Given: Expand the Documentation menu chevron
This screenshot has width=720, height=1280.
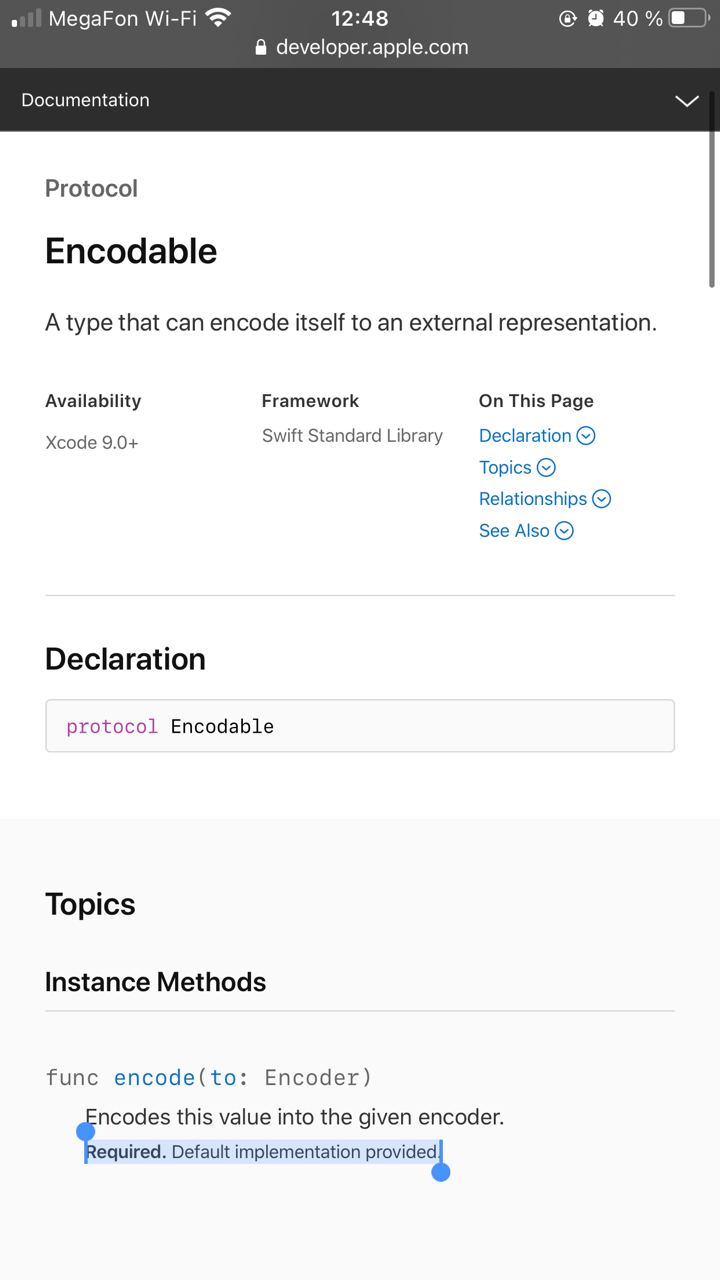Looking at the screenshot, I should (x=687, y=101).
